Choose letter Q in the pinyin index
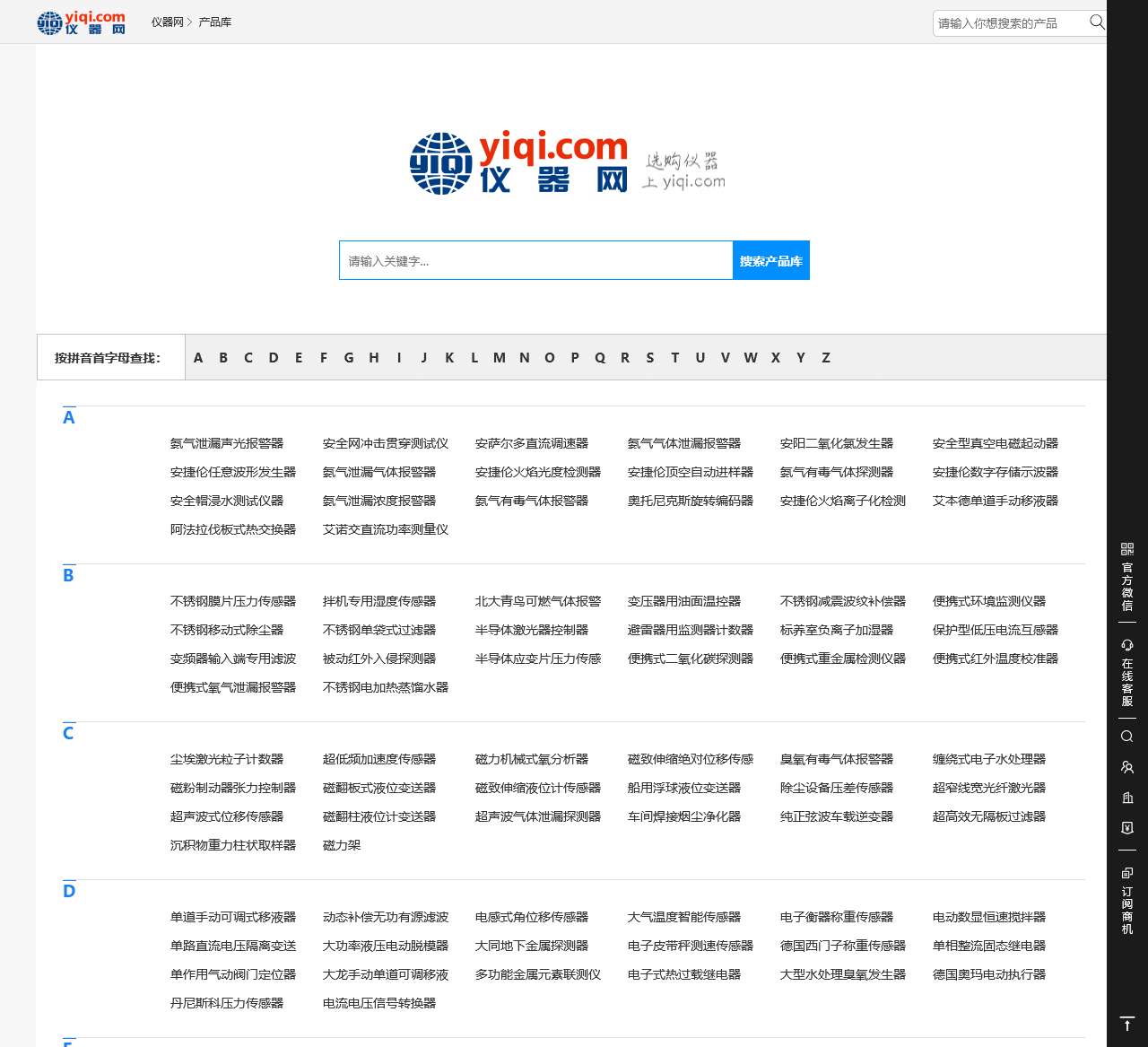This screenshot has height=1047, width=1148. point(600,357)
